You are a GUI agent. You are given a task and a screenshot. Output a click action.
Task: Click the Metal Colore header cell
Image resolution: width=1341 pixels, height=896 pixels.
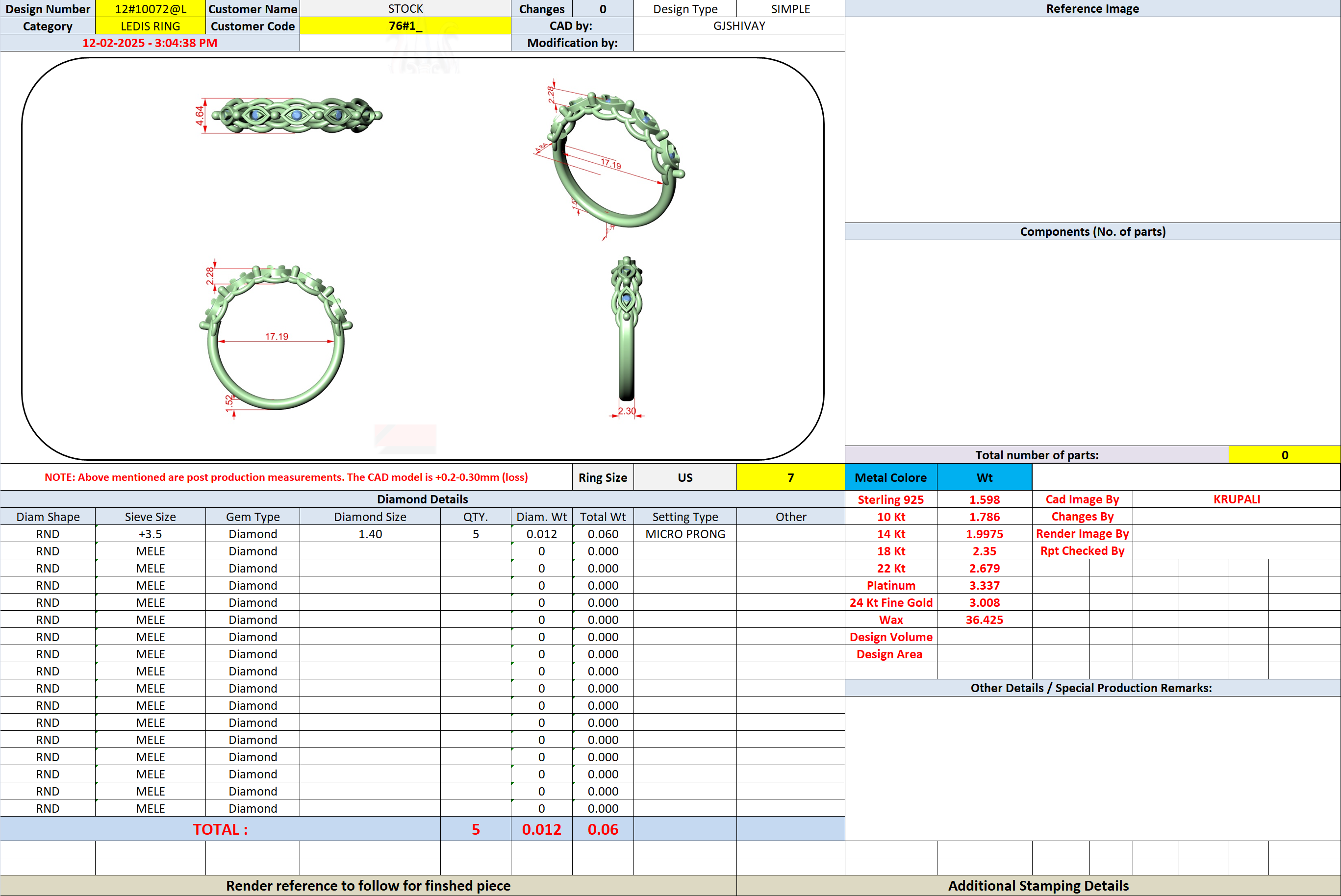click(x=890, y=477)
